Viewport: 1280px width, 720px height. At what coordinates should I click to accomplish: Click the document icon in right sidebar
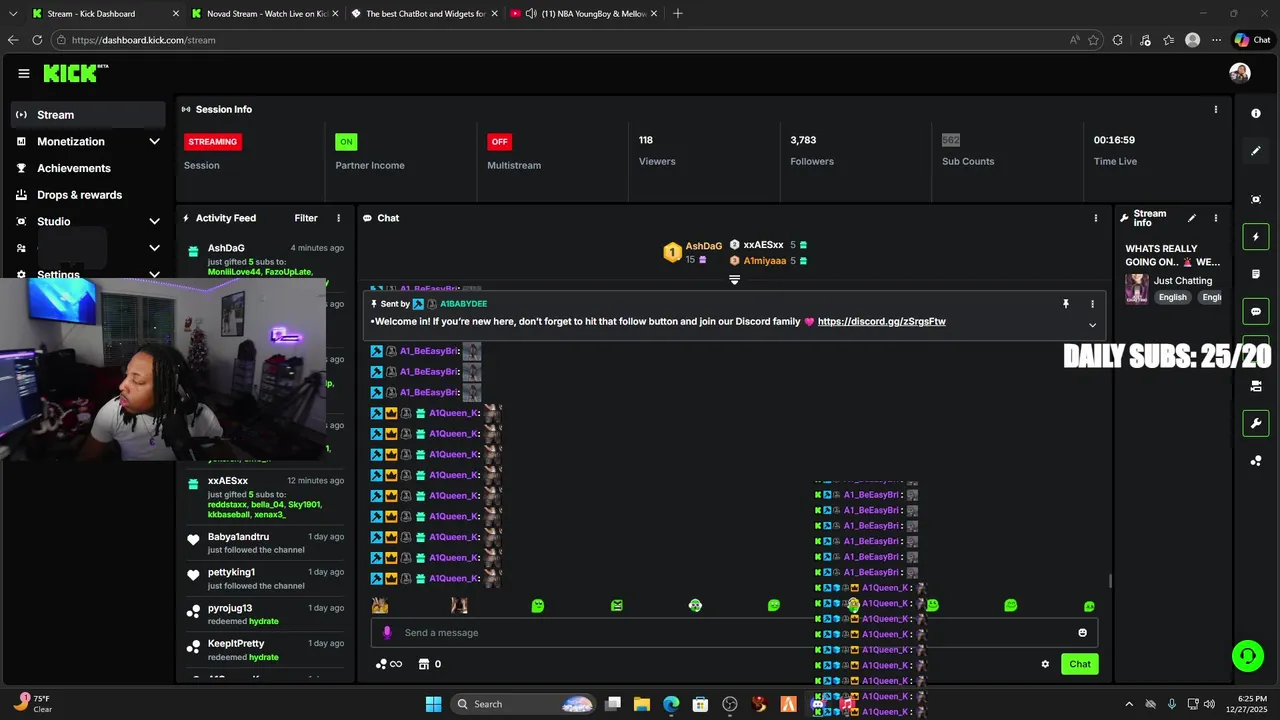1256,274
